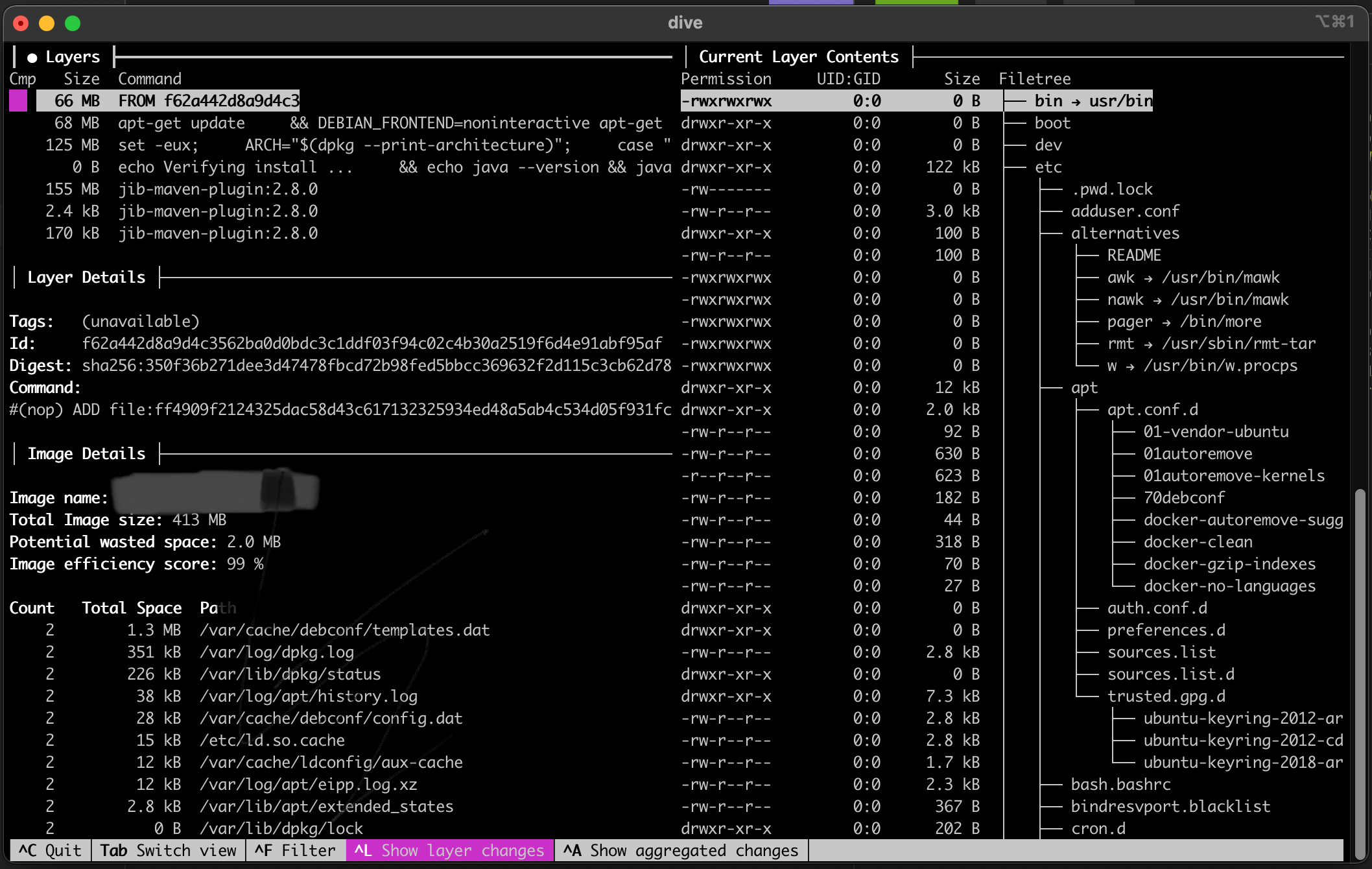
Task: Collapse the alternatives folder
Action: point(1124,233)
